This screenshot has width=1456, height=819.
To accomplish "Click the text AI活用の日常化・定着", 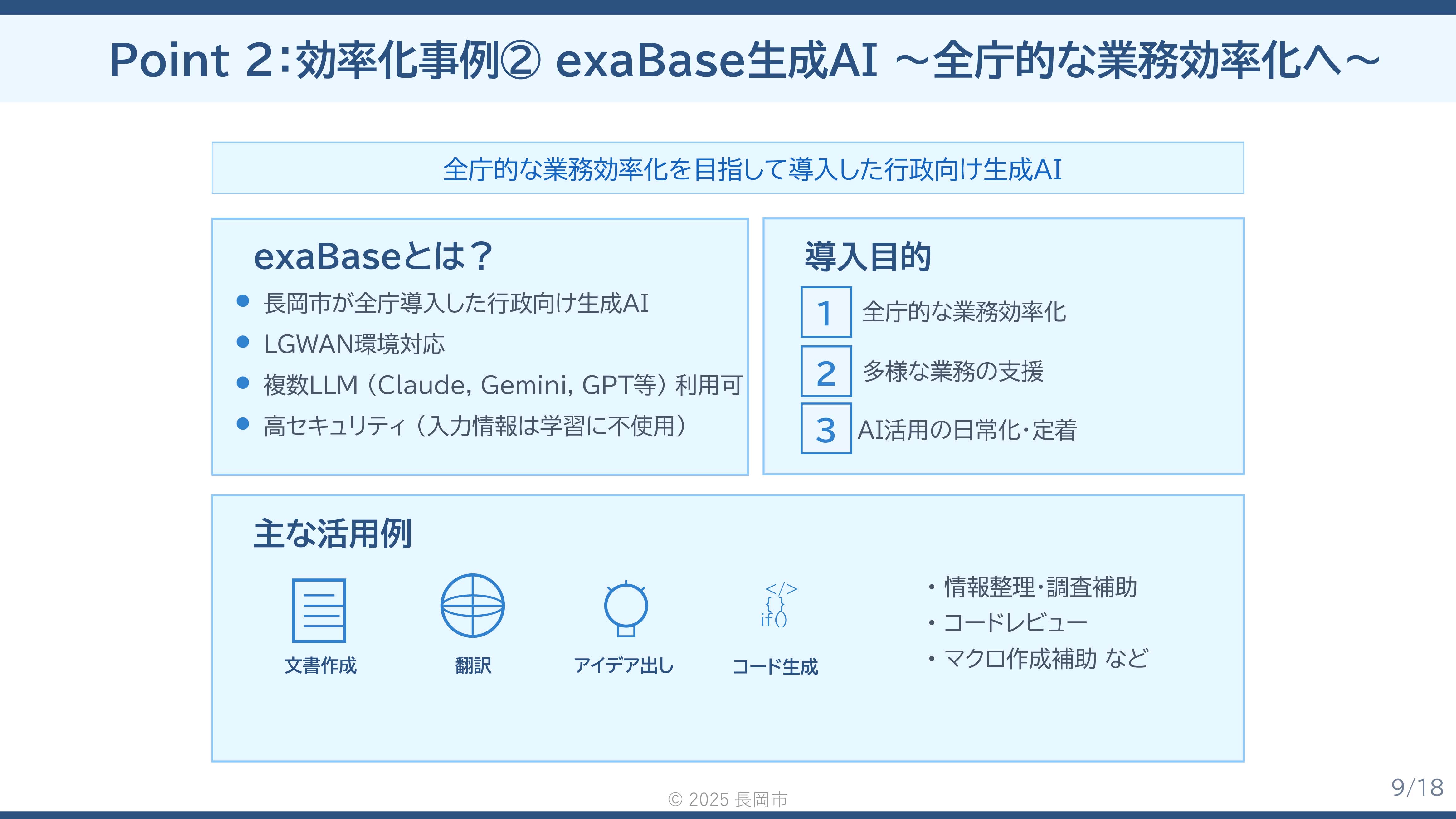I will (x=967, y=430).
